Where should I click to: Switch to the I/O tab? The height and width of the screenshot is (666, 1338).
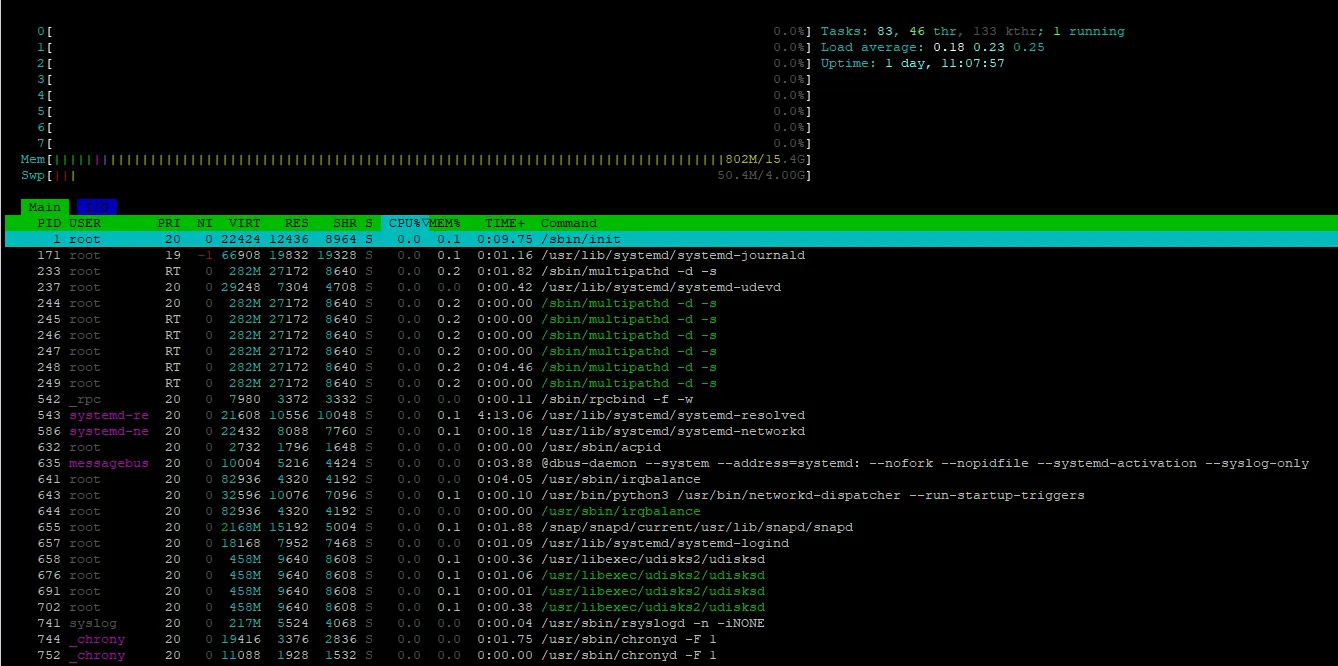point(96,207)
